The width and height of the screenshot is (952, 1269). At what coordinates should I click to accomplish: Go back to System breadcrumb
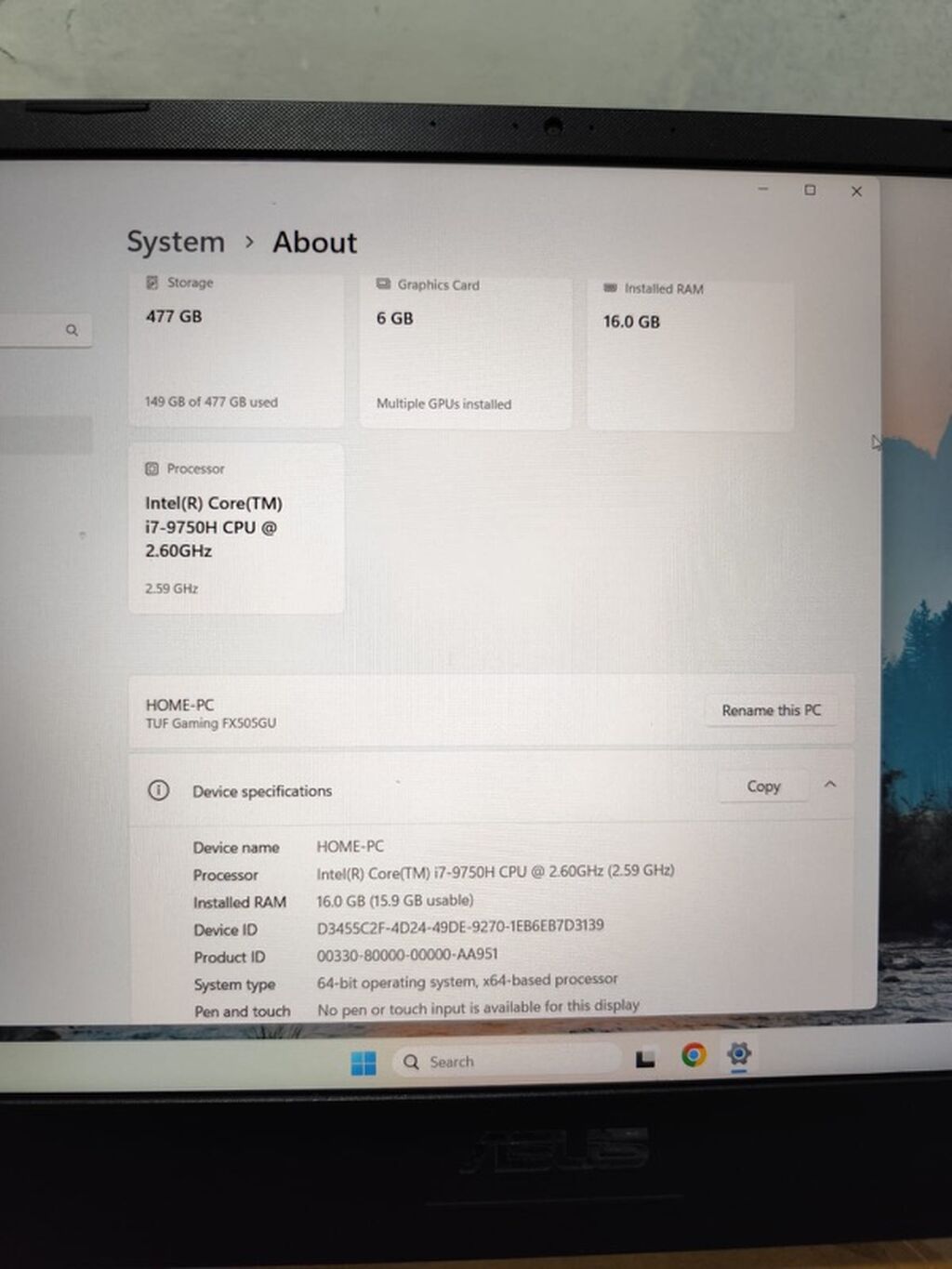(x=176, y=242)
